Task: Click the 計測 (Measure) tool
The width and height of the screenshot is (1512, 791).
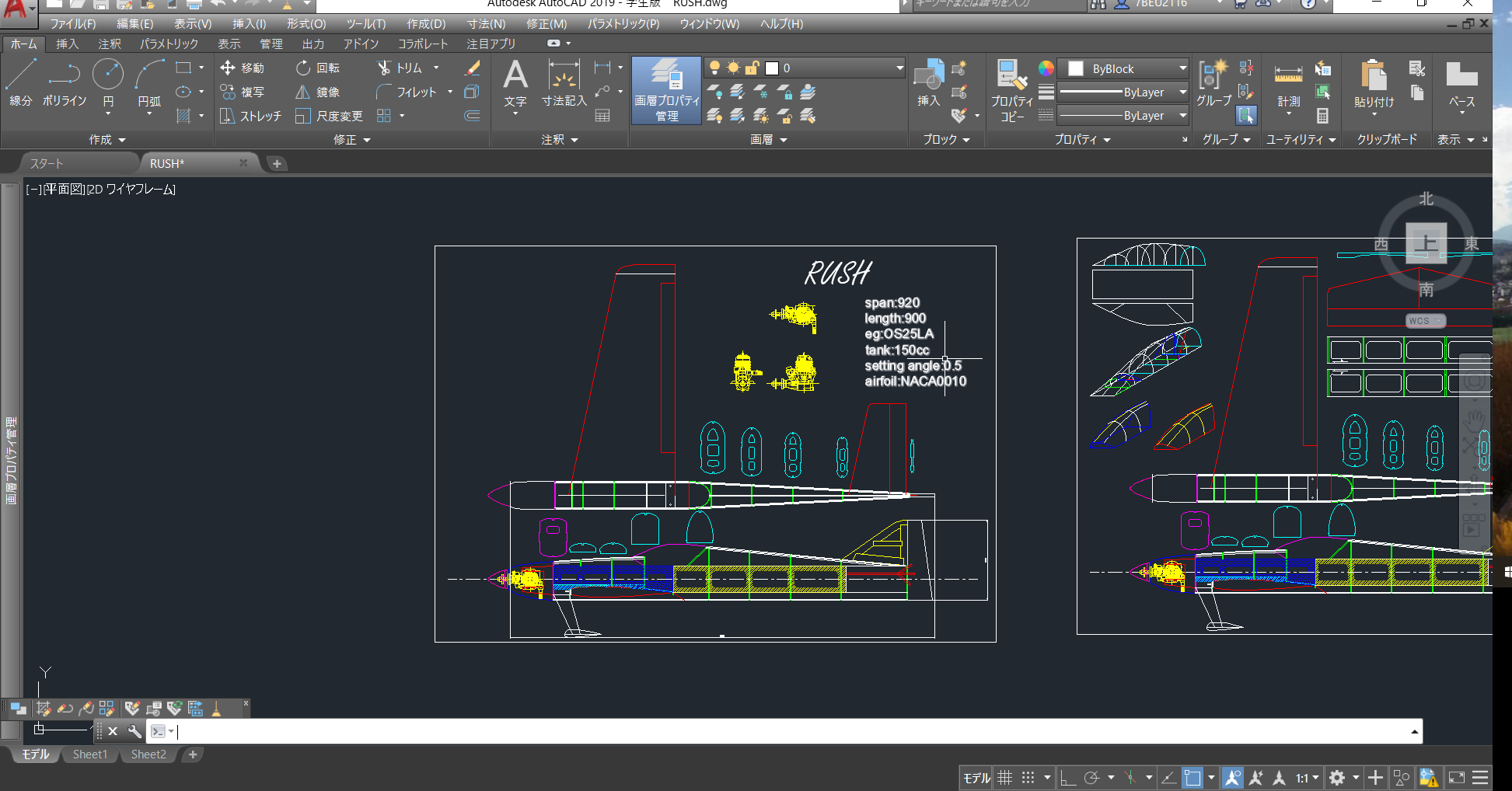Action: pos(1288,84)
